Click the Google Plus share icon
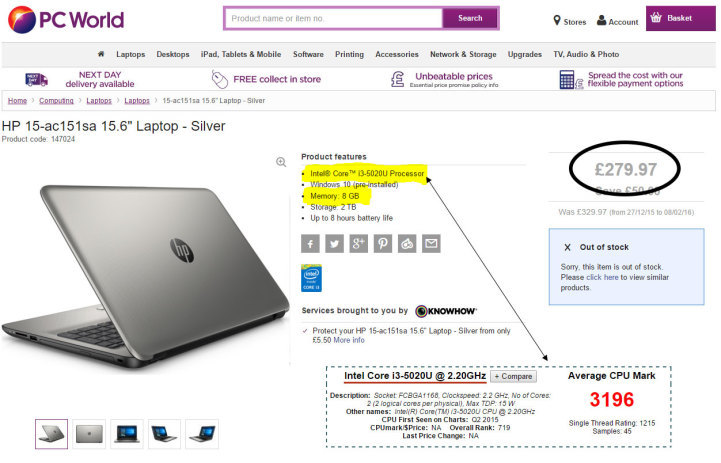This screenshot has height=463, width=721. (x=359, y=244)
